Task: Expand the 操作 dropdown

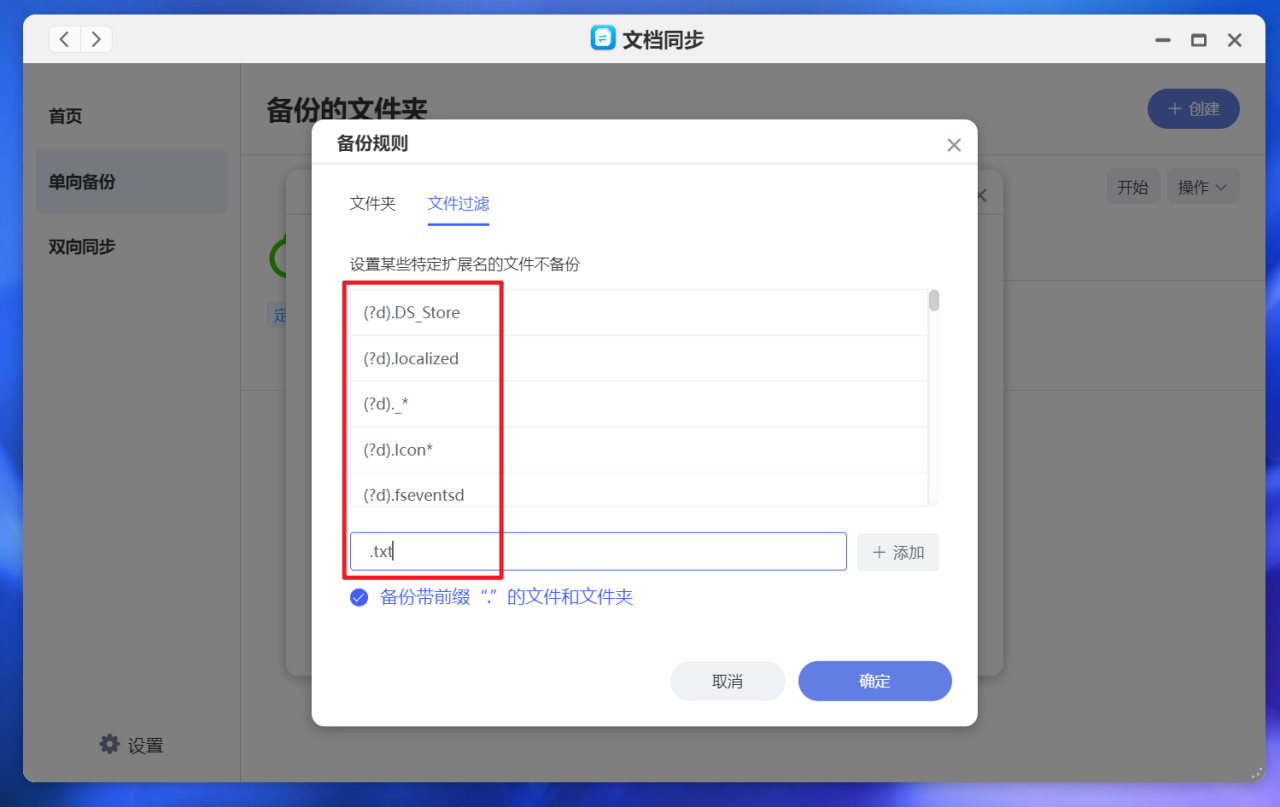Action: (x=1203, y=187)
